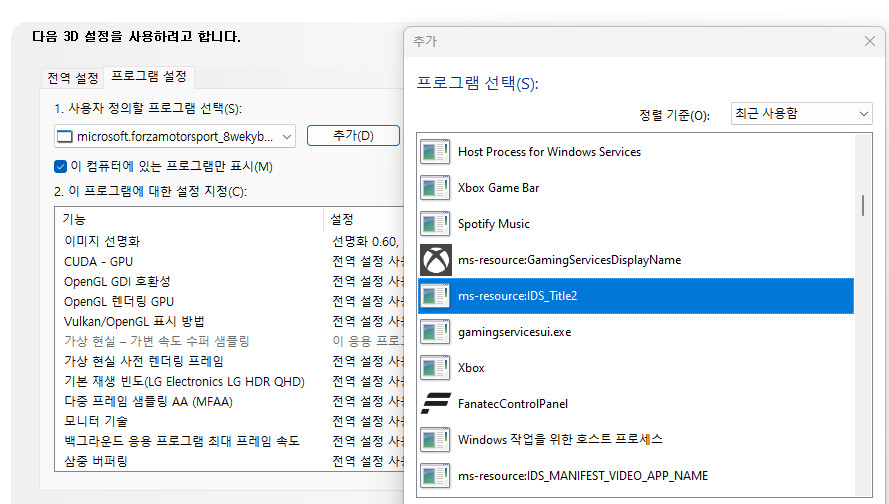889x504 pixels.
Task: Click the Host Process for Windows Services icon
Action: pyautogui.click(x=435, y=152)
